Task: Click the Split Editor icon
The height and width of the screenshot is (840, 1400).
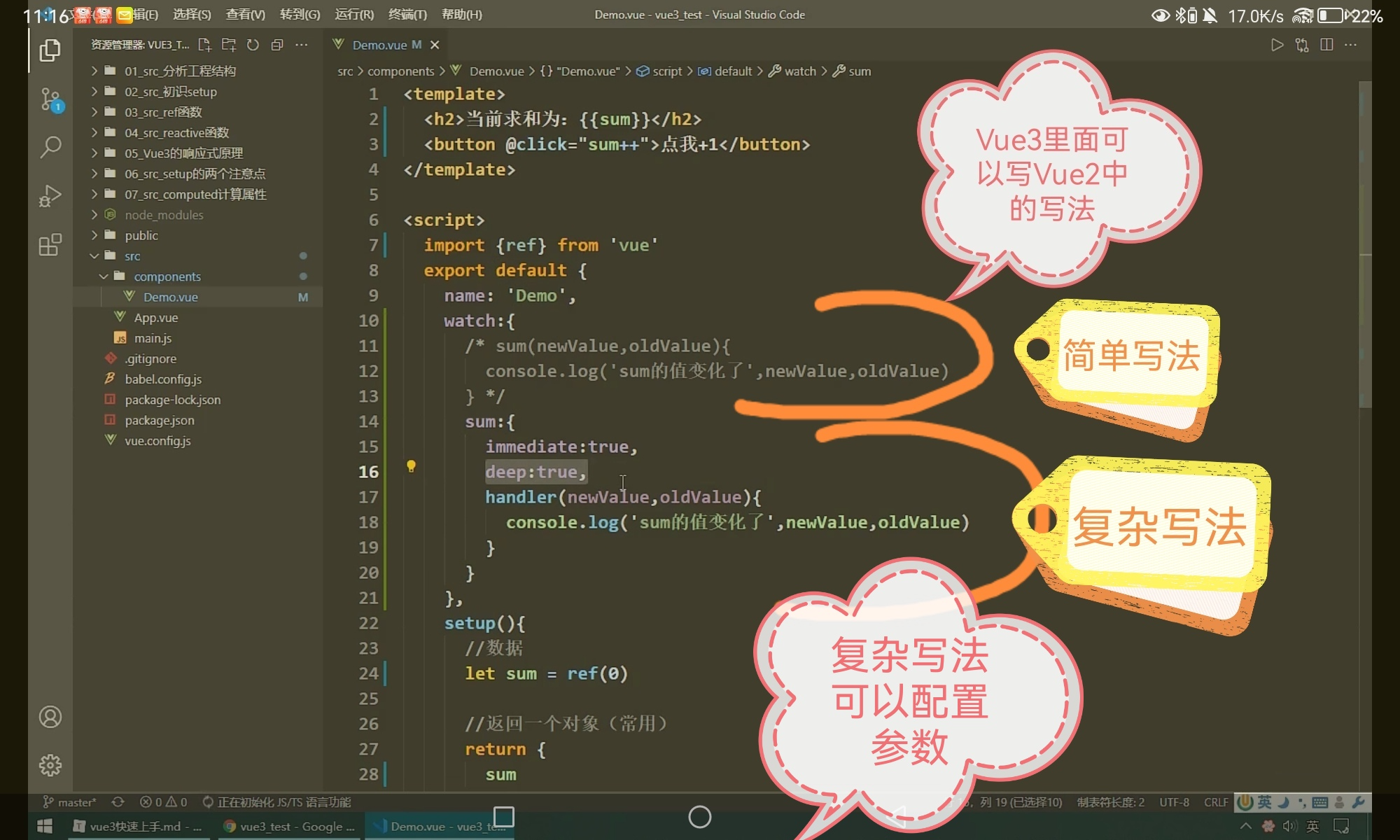Action: click(1326, 45)
